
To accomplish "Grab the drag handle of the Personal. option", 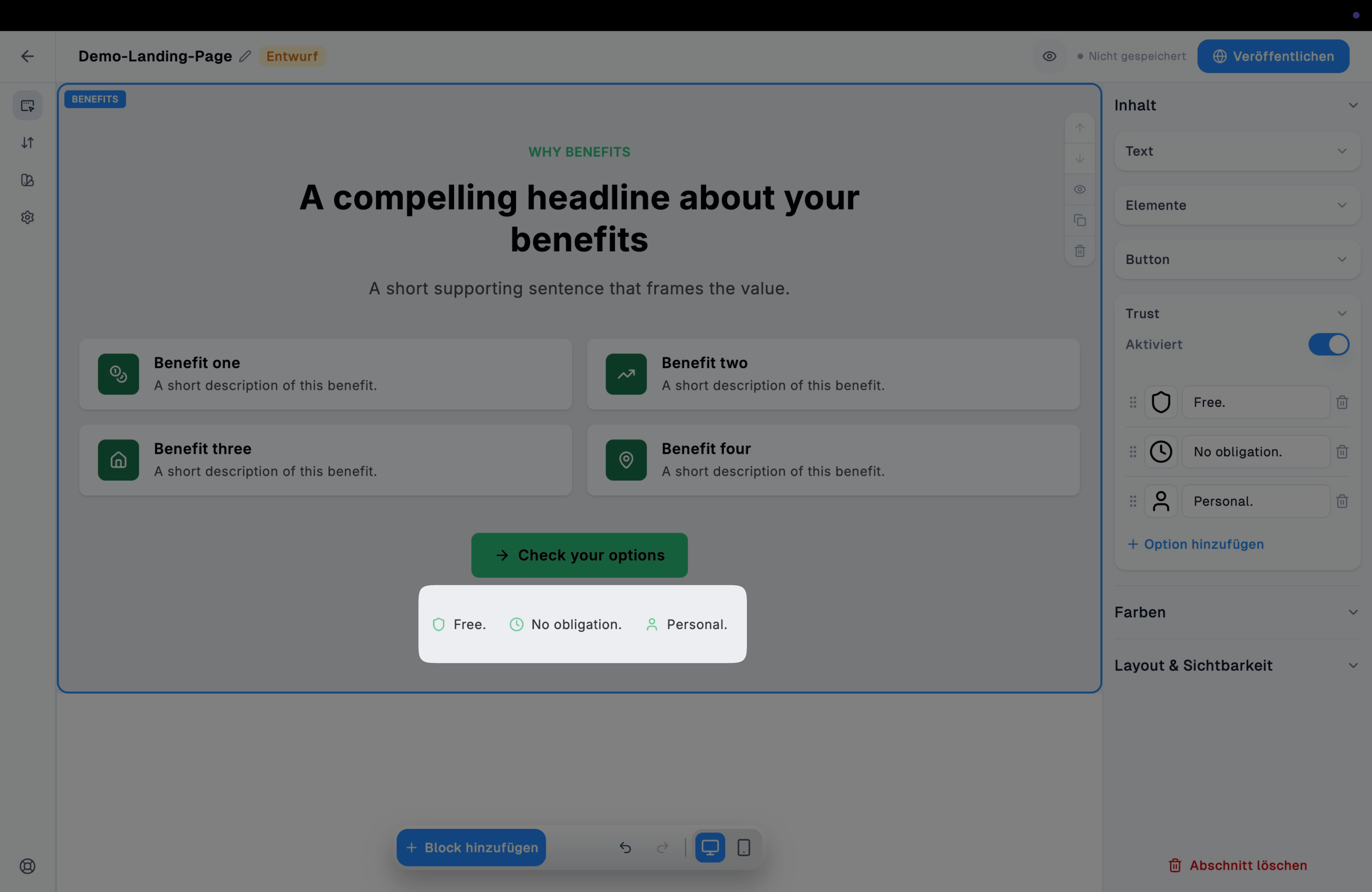I will click(1133, 502).
